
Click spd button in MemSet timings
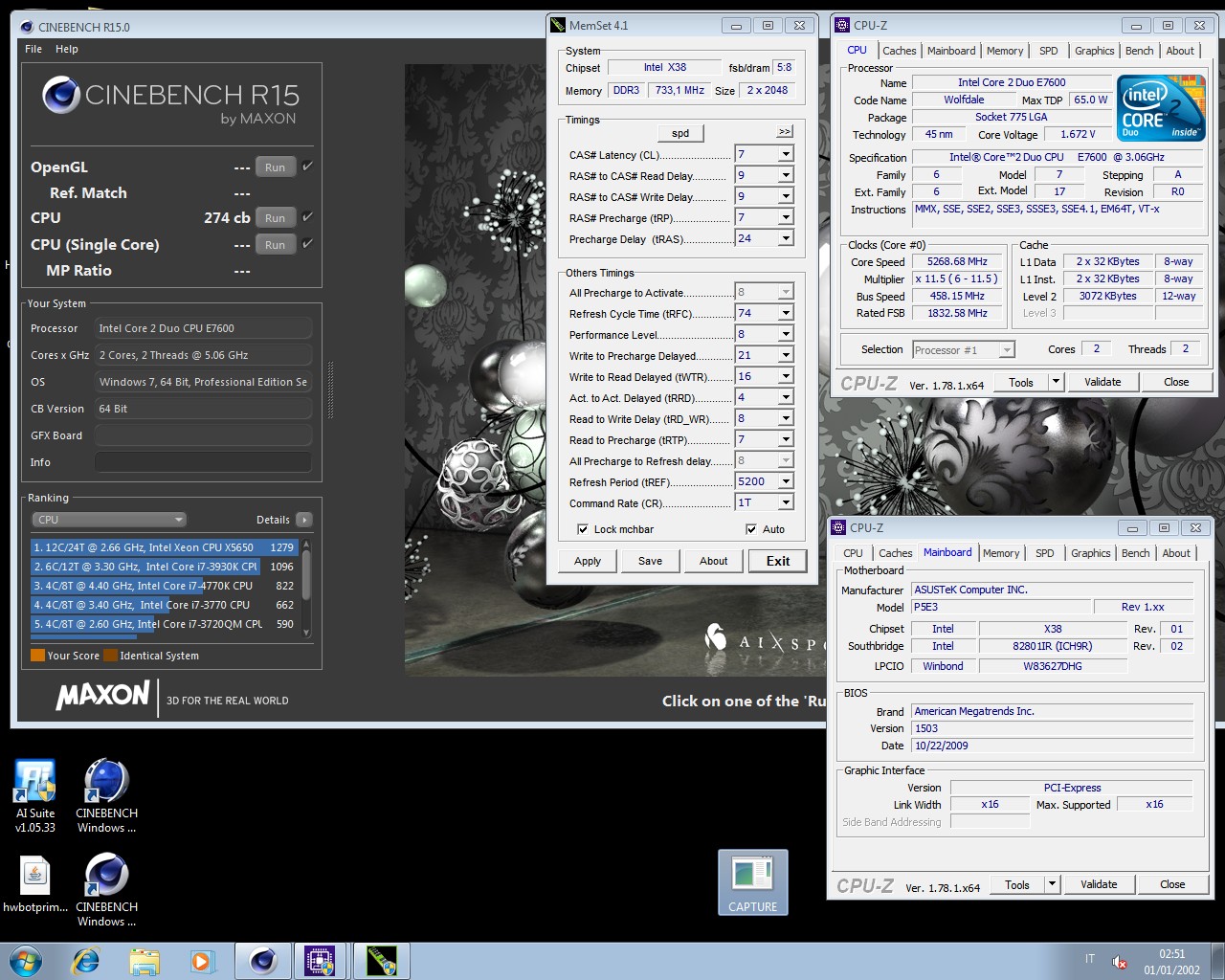[x=680, y=133]
